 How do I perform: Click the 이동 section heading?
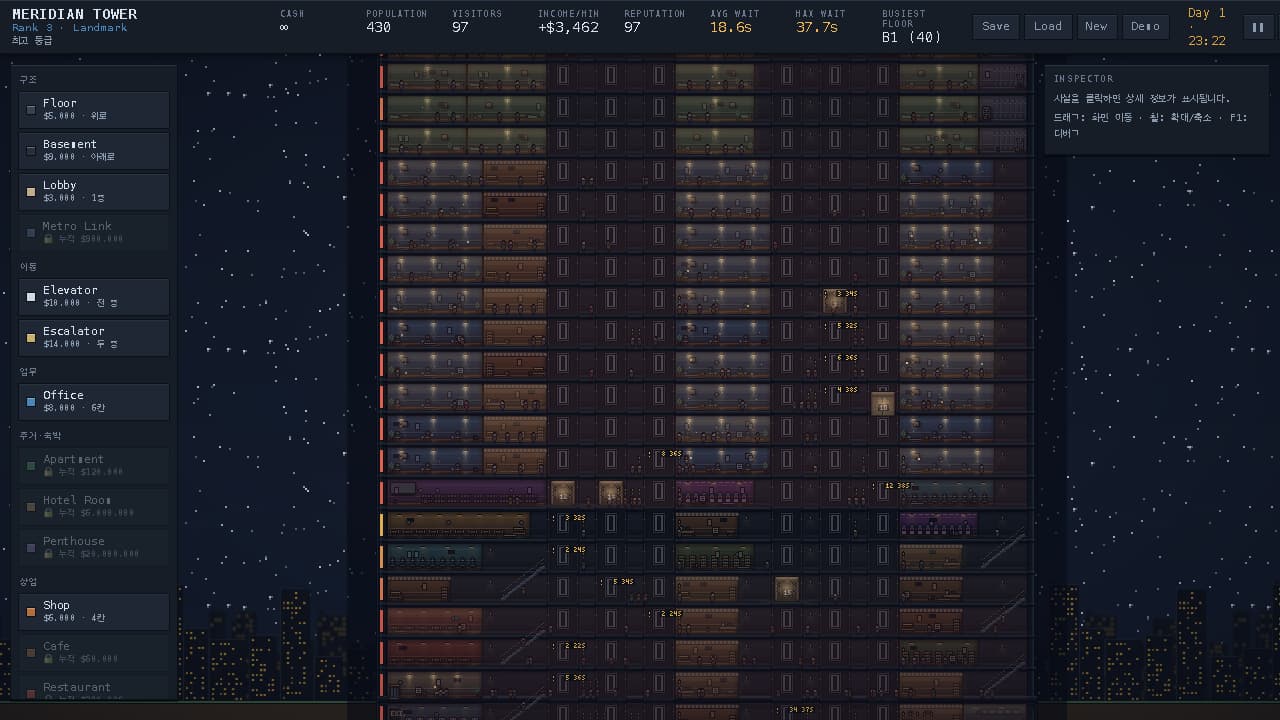coord(28,267)
